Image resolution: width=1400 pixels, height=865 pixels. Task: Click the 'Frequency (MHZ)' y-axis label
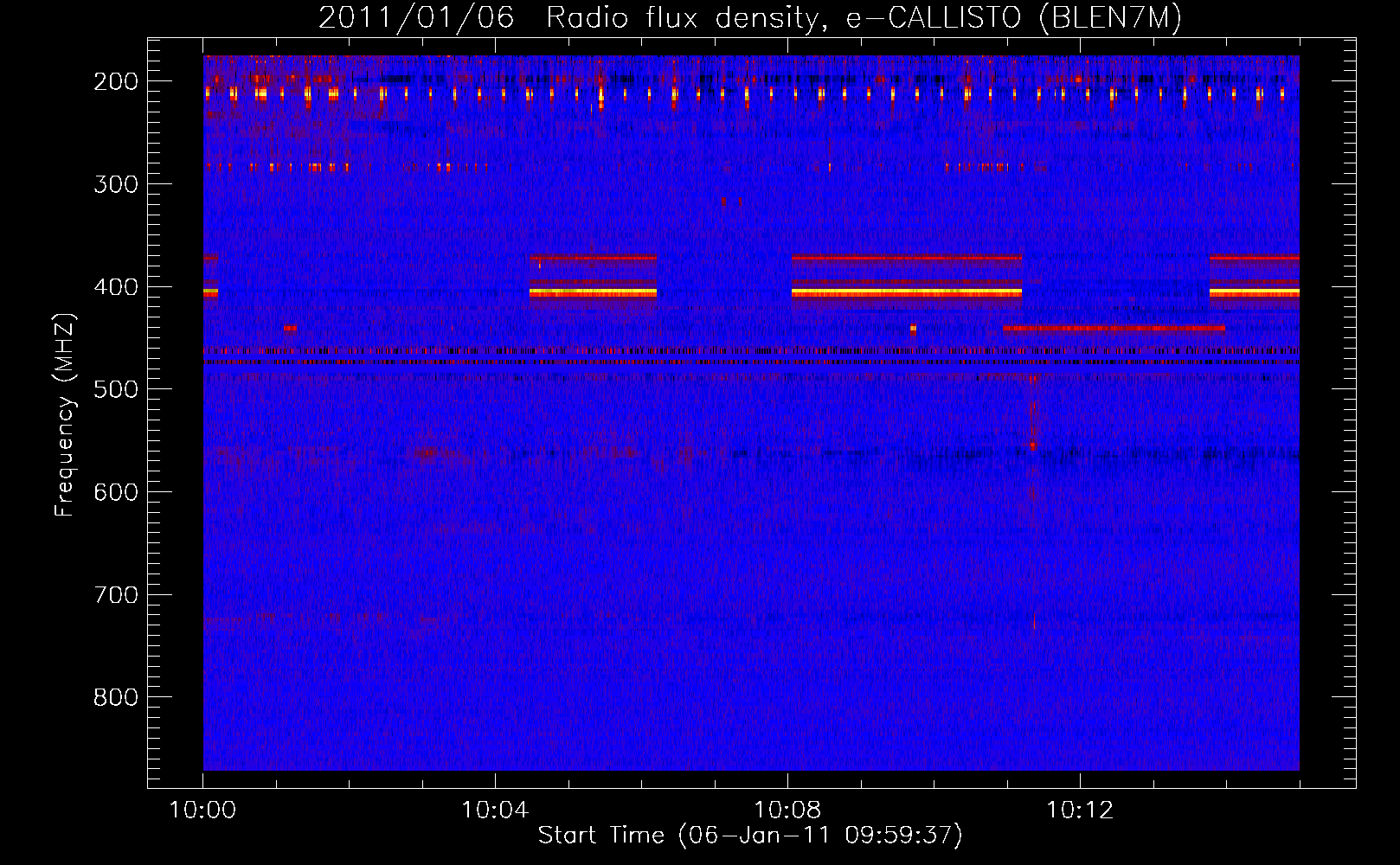[x=65, y=414]
